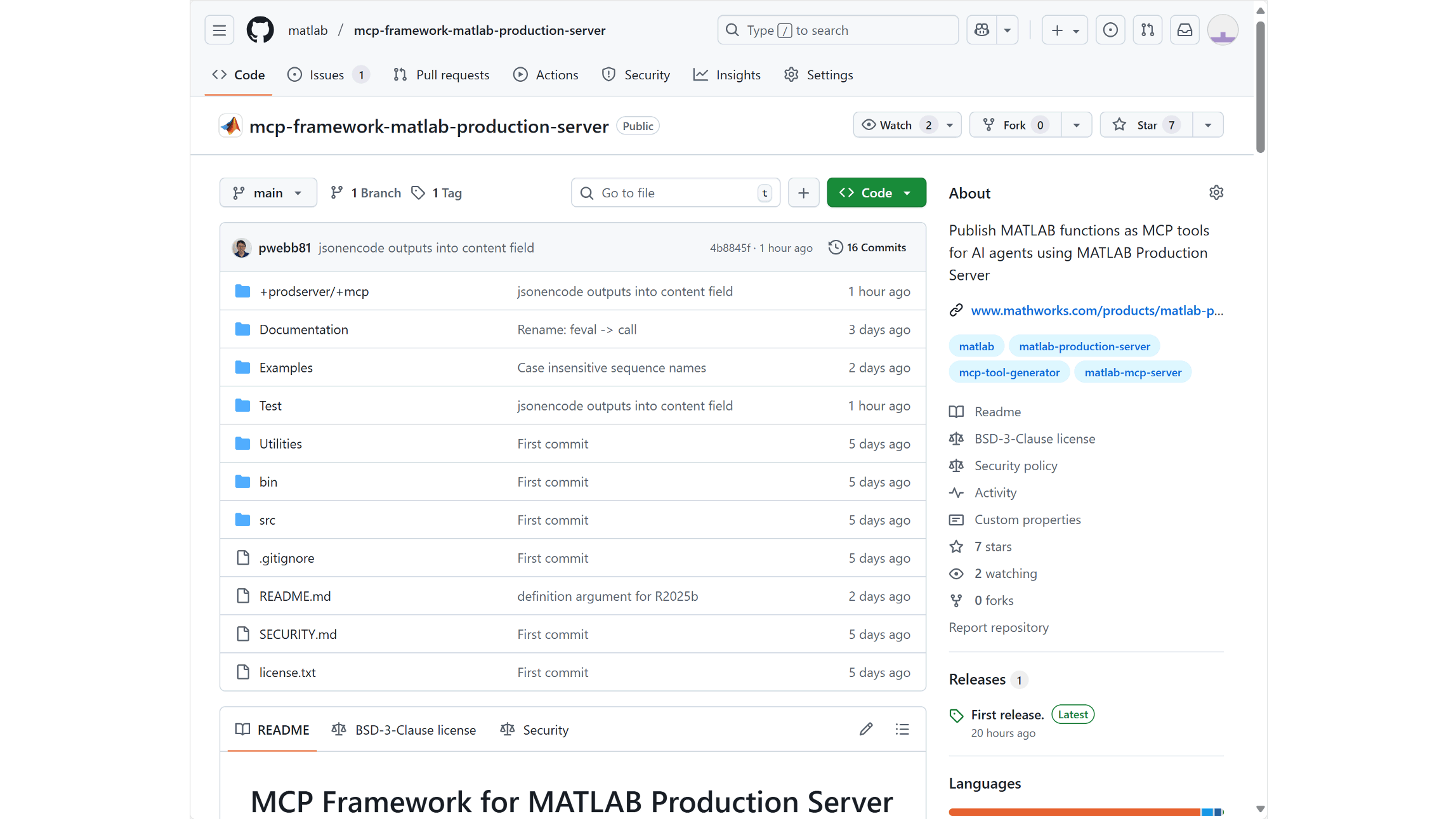The image size is (1456, 819).
Task: Expand the main branch selector
Action: (268, 192)
